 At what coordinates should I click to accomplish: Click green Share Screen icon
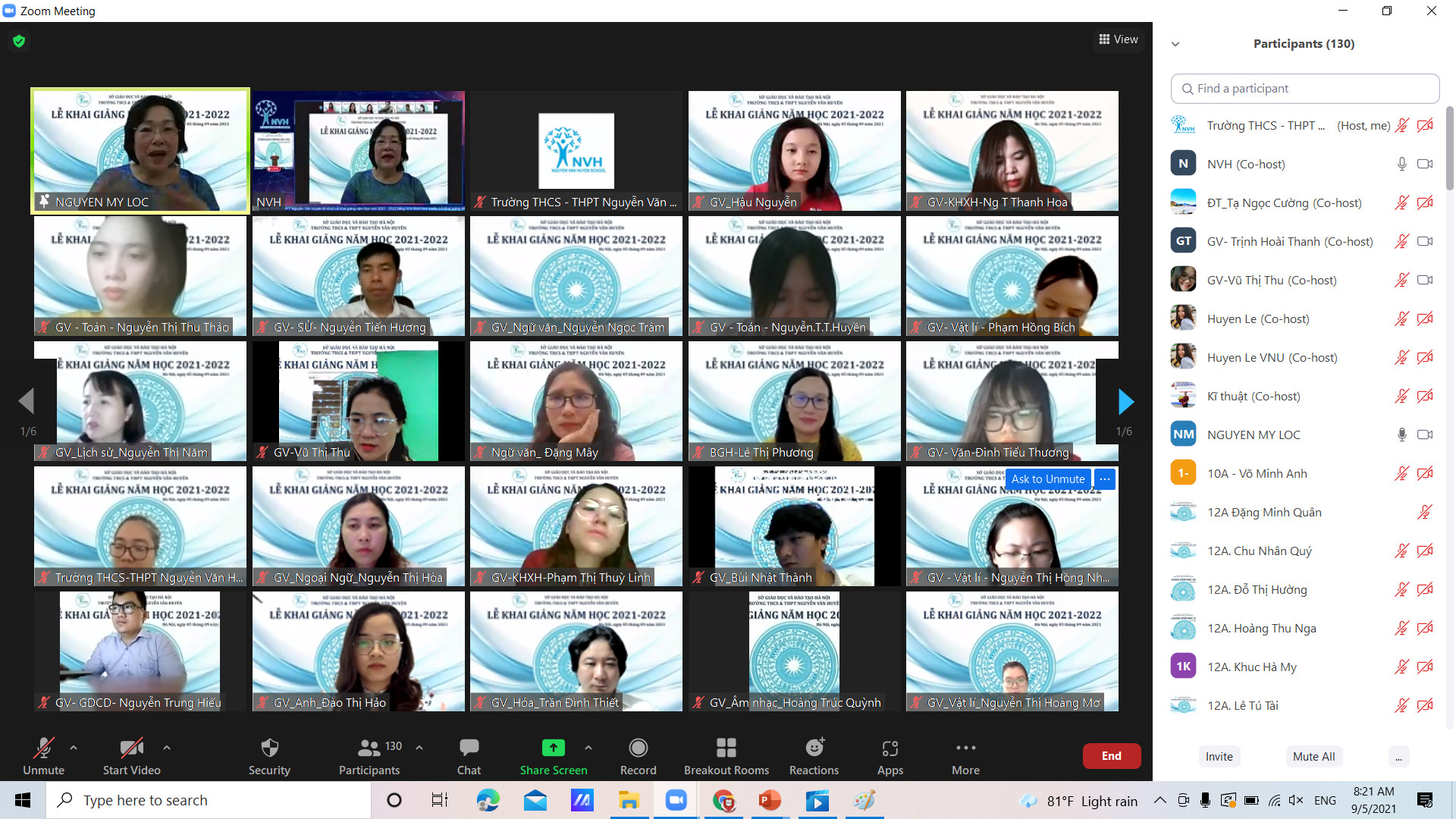click(x=553, y=748)
